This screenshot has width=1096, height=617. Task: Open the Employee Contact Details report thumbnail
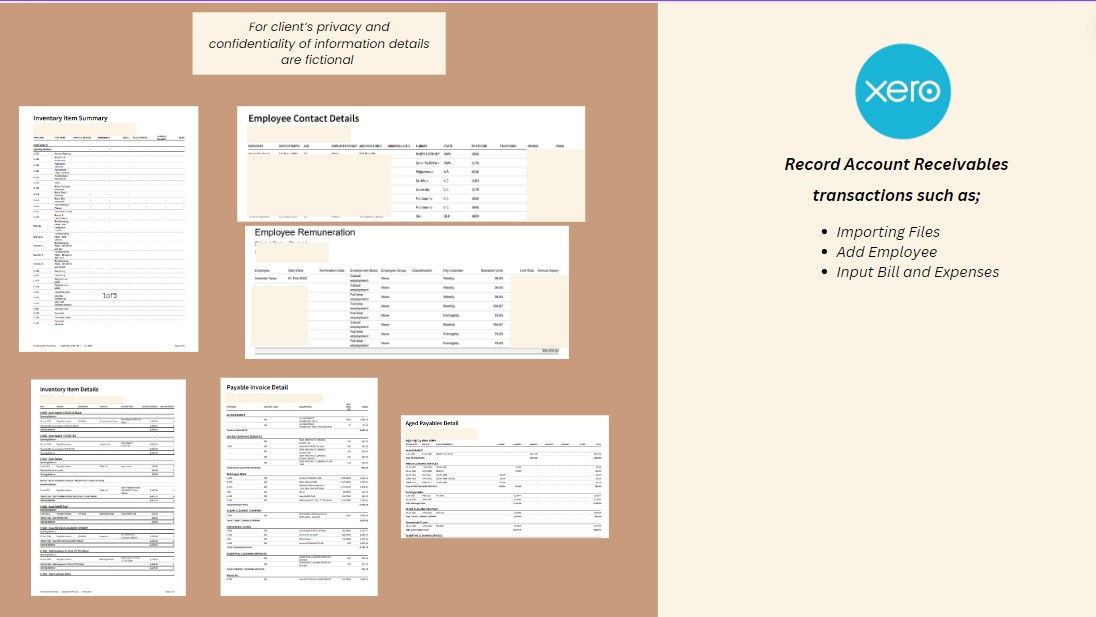[411, 164]
